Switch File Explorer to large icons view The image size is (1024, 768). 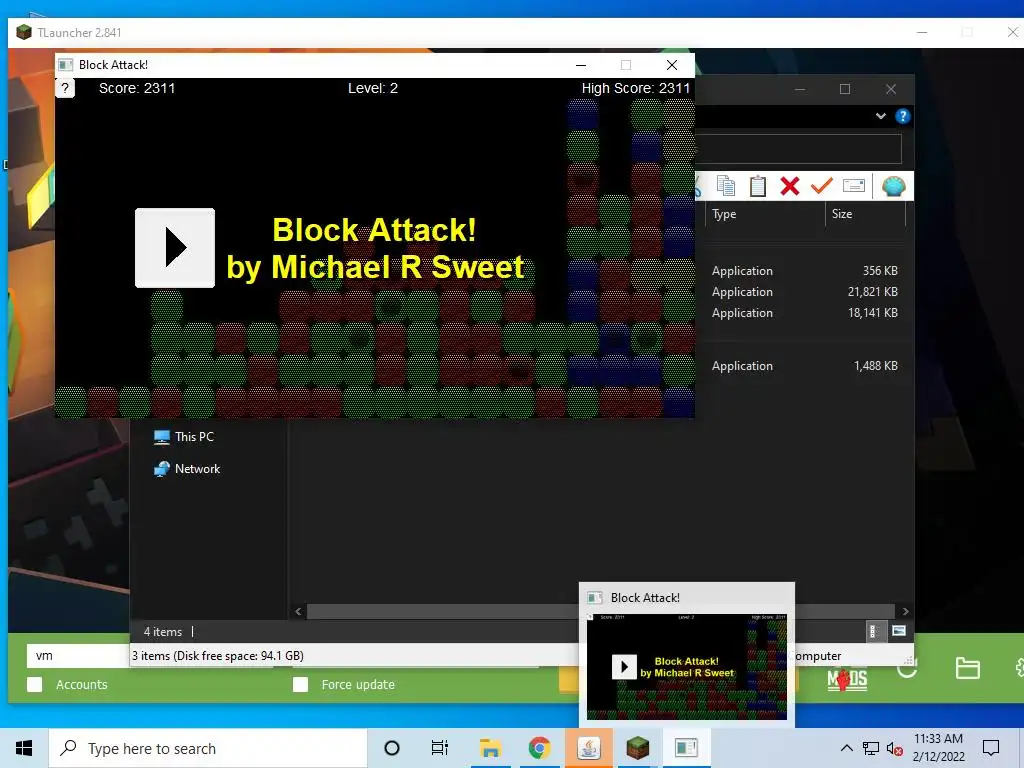[899, 631]
